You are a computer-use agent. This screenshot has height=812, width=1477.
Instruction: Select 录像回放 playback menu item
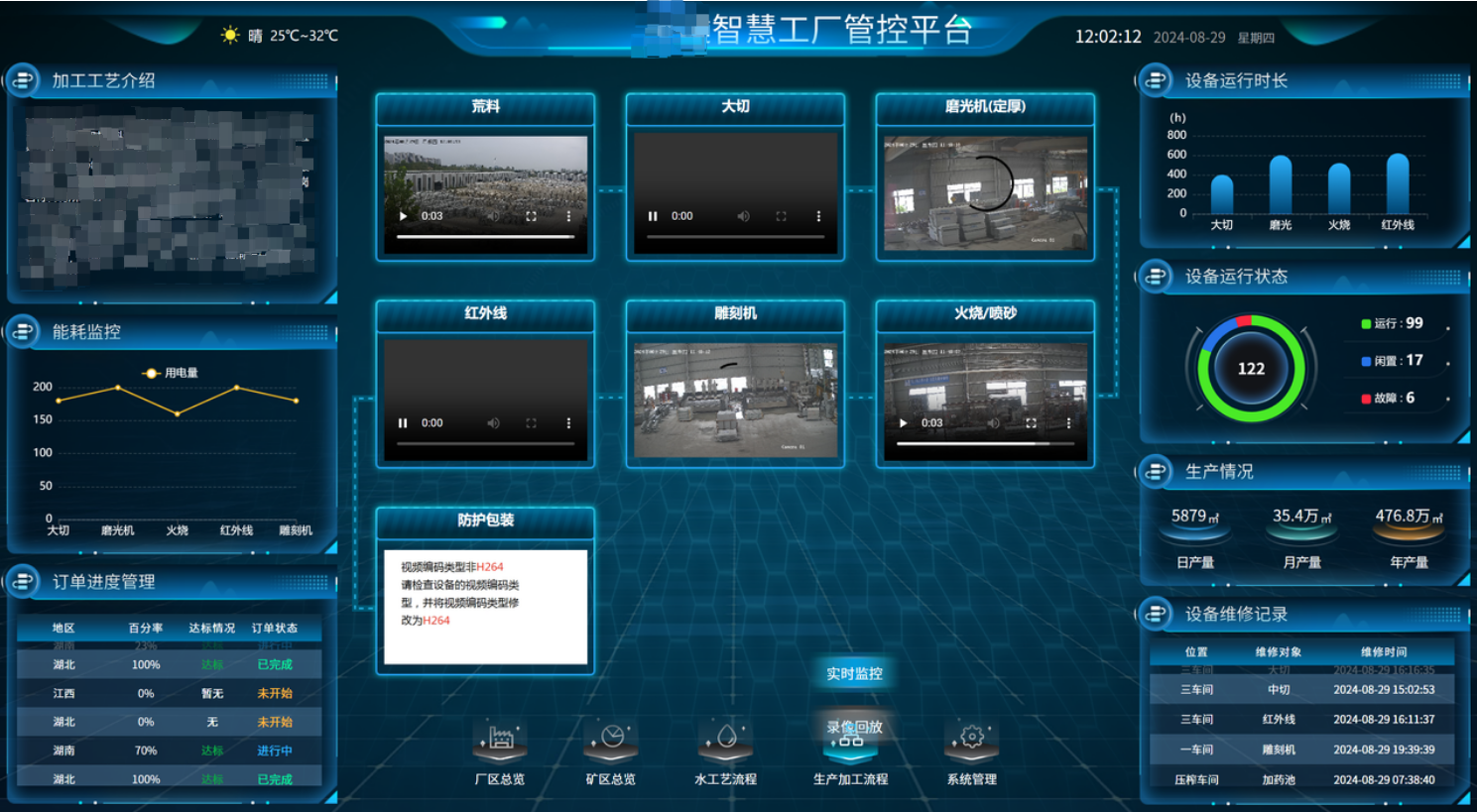pos(854,727)
